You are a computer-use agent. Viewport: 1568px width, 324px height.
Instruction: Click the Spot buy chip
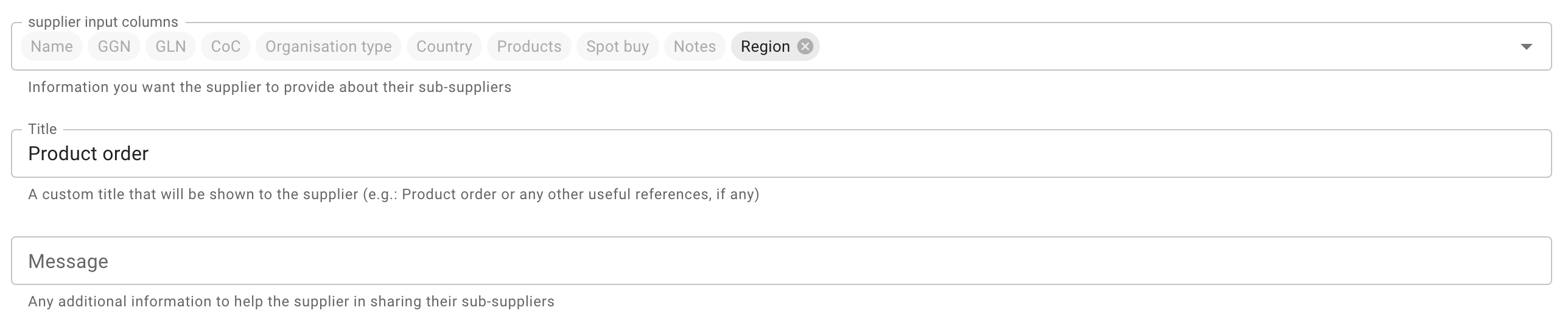tap(617, 46)
